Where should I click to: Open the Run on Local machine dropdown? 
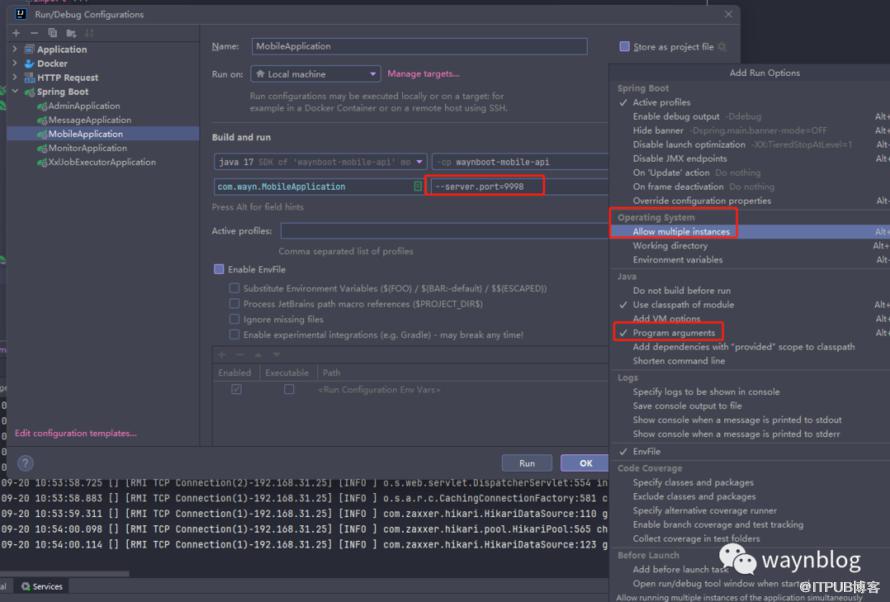click(315, 74)
